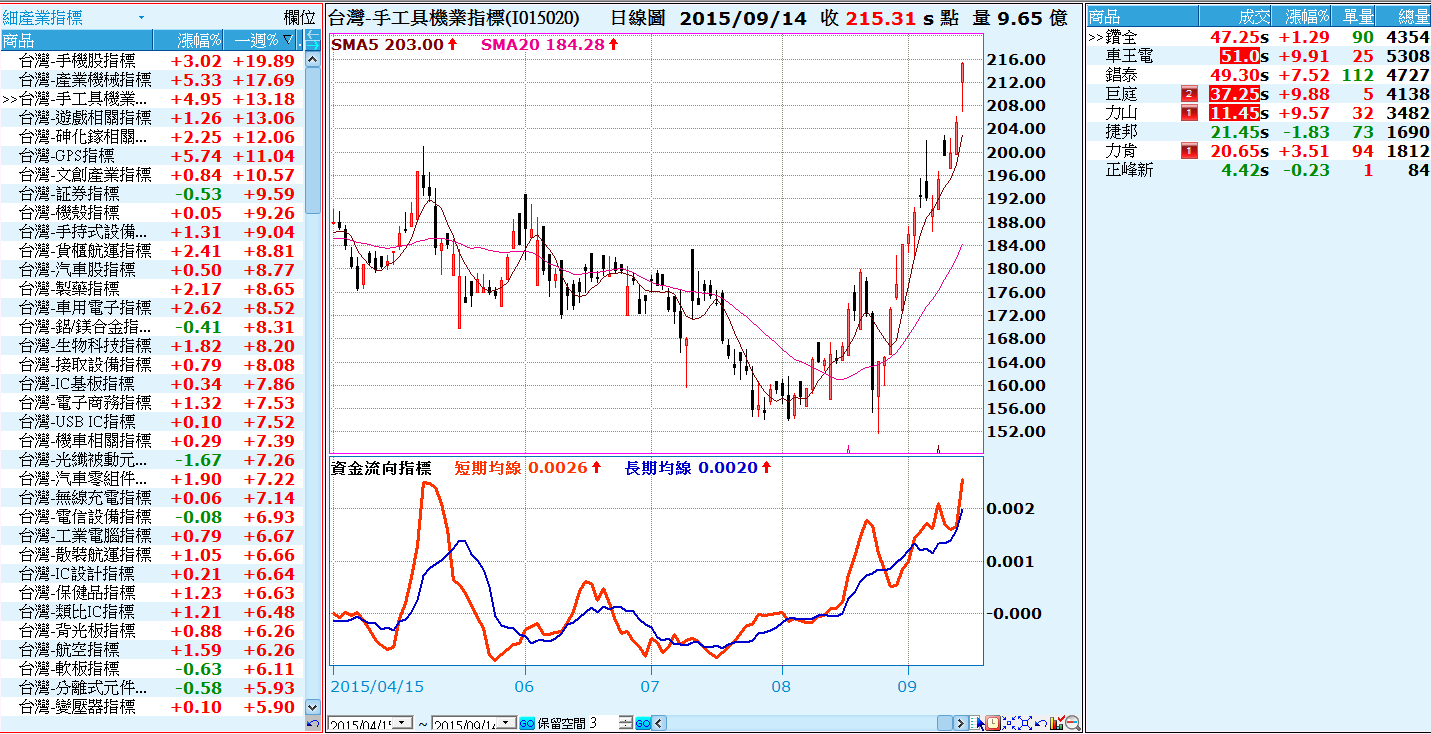Click the red badge numbered 2 beside 巨庭

pos(1190,94)
